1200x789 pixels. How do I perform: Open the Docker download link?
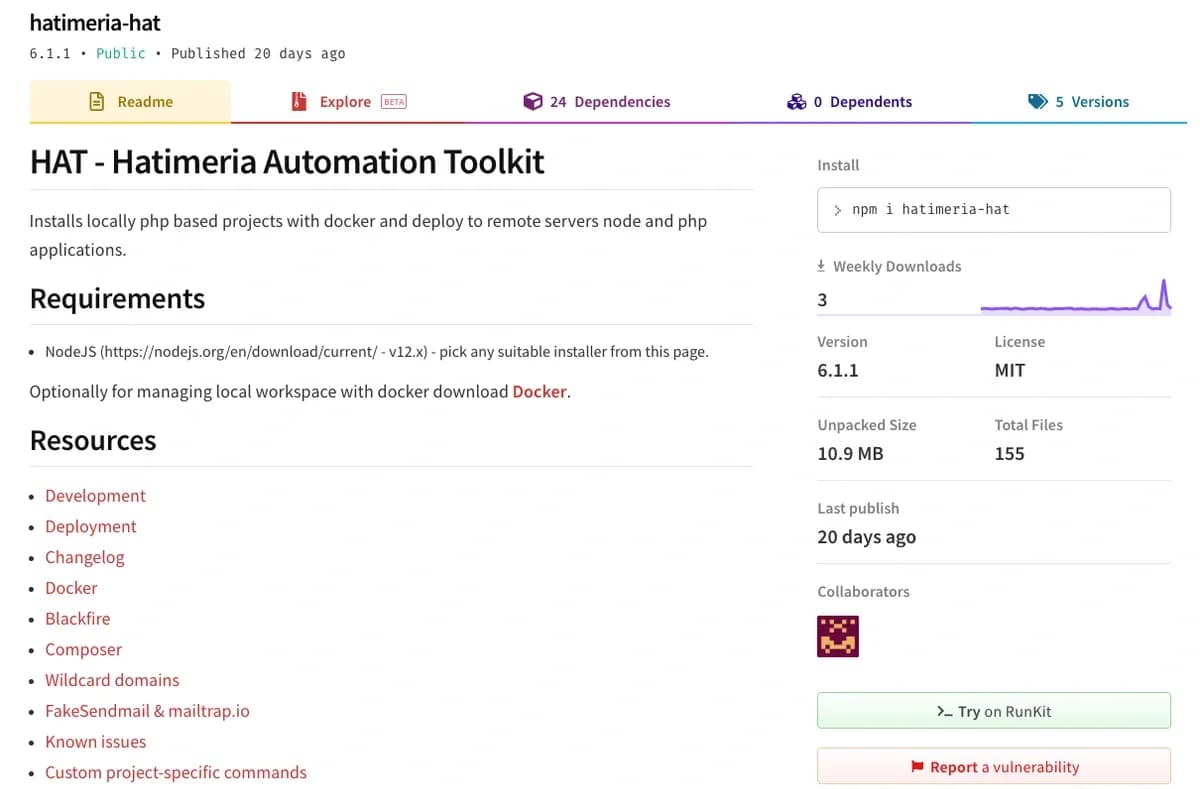(539, 392)
